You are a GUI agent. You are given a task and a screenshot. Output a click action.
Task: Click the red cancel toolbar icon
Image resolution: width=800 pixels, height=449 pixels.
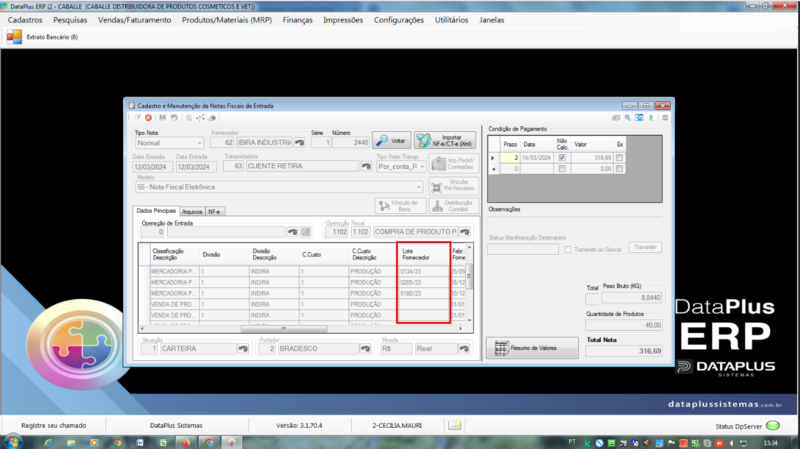pyautogui.click(x=148, y=118)
